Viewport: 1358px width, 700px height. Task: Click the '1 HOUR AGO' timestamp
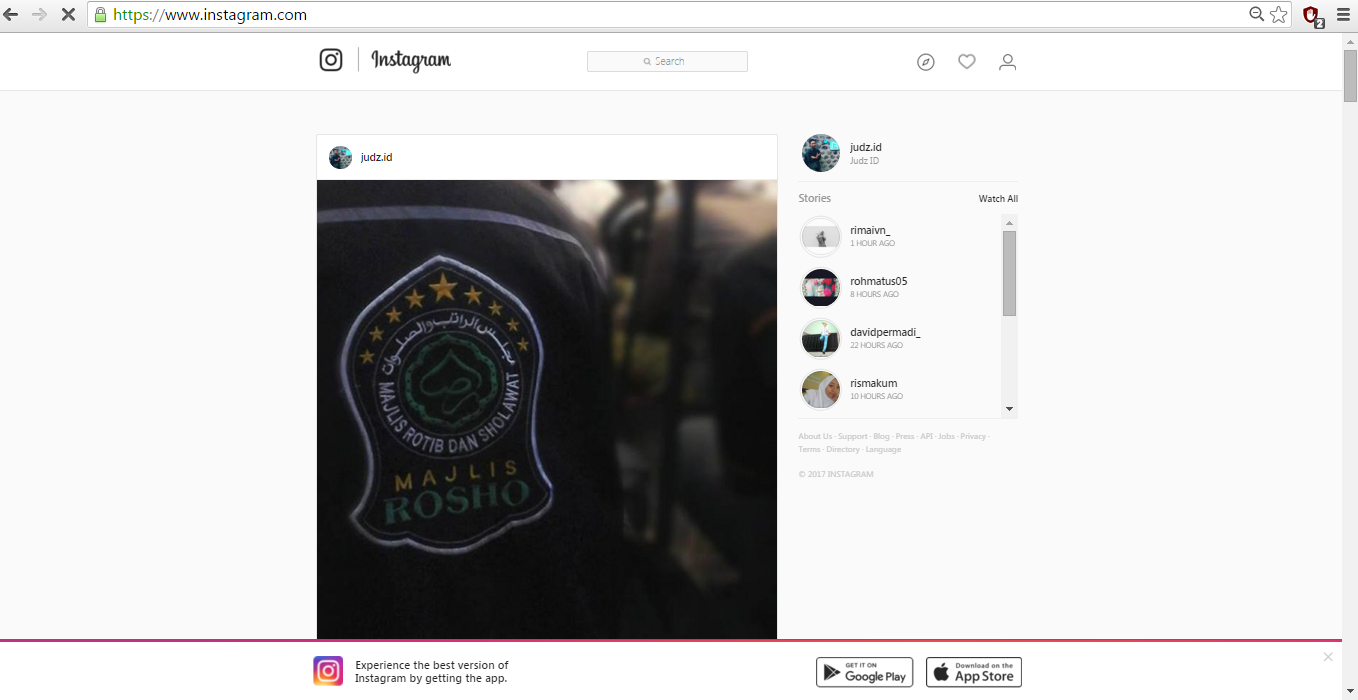(x=873, y=244)
